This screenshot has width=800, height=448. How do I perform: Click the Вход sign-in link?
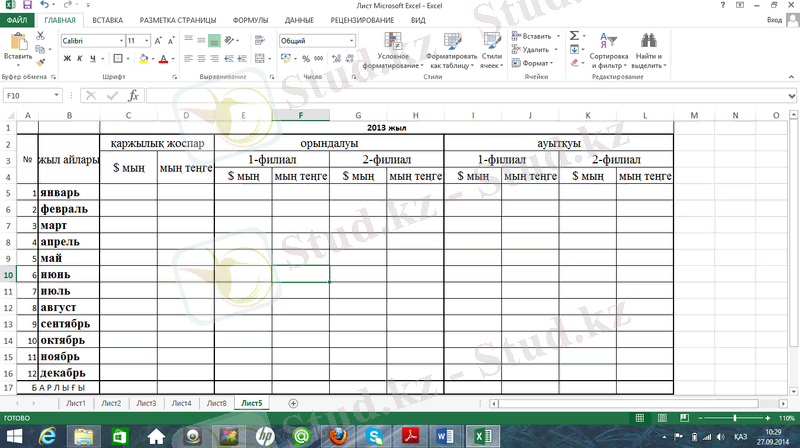(x=774, y=20)
